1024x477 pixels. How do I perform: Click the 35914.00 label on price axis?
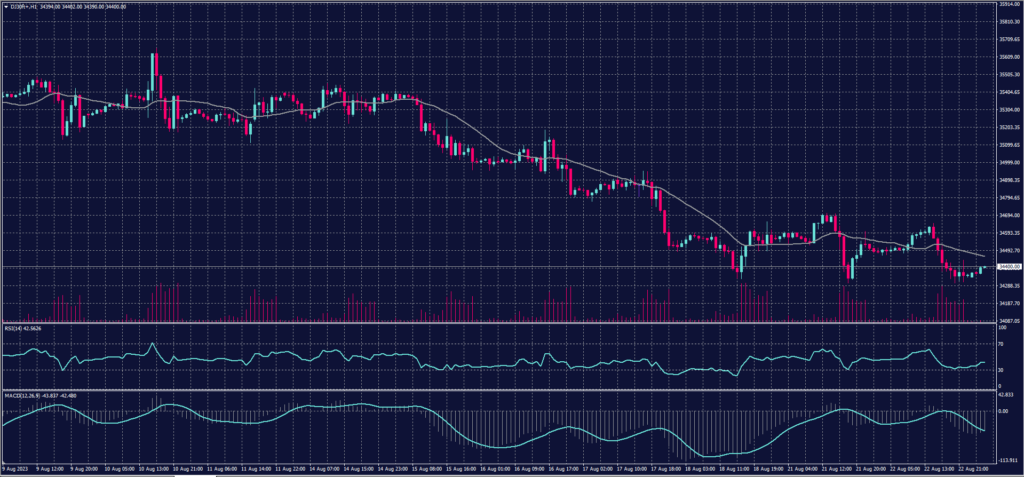(x=1006, y=5)
